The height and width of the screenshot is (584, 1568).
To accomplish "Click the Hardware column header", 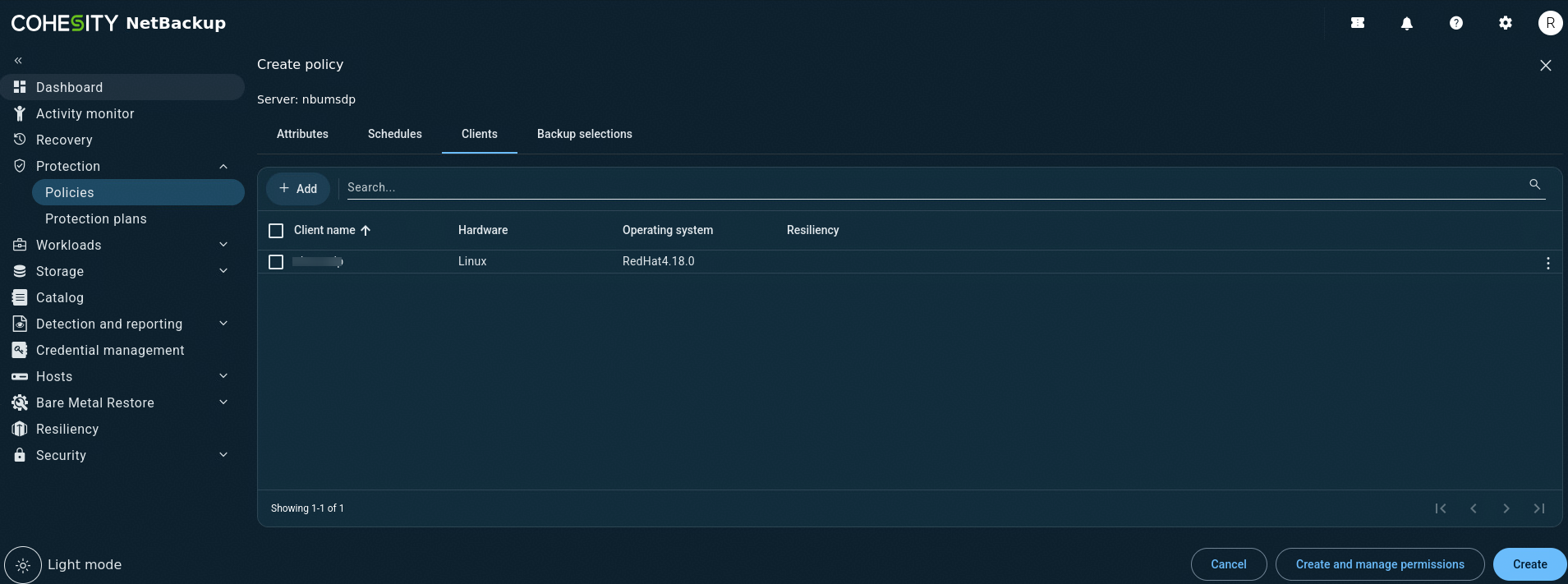I will coord(483,230).
